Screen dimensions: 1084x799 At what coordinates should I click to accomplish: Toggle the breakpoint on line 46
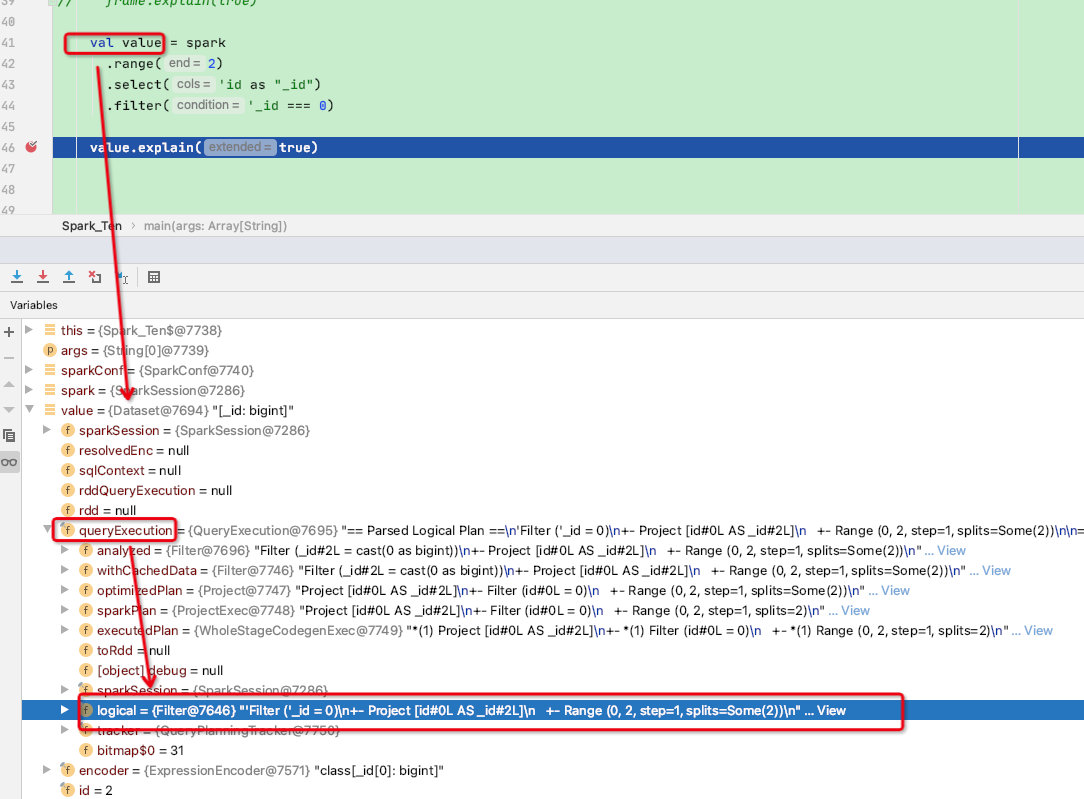31,147
